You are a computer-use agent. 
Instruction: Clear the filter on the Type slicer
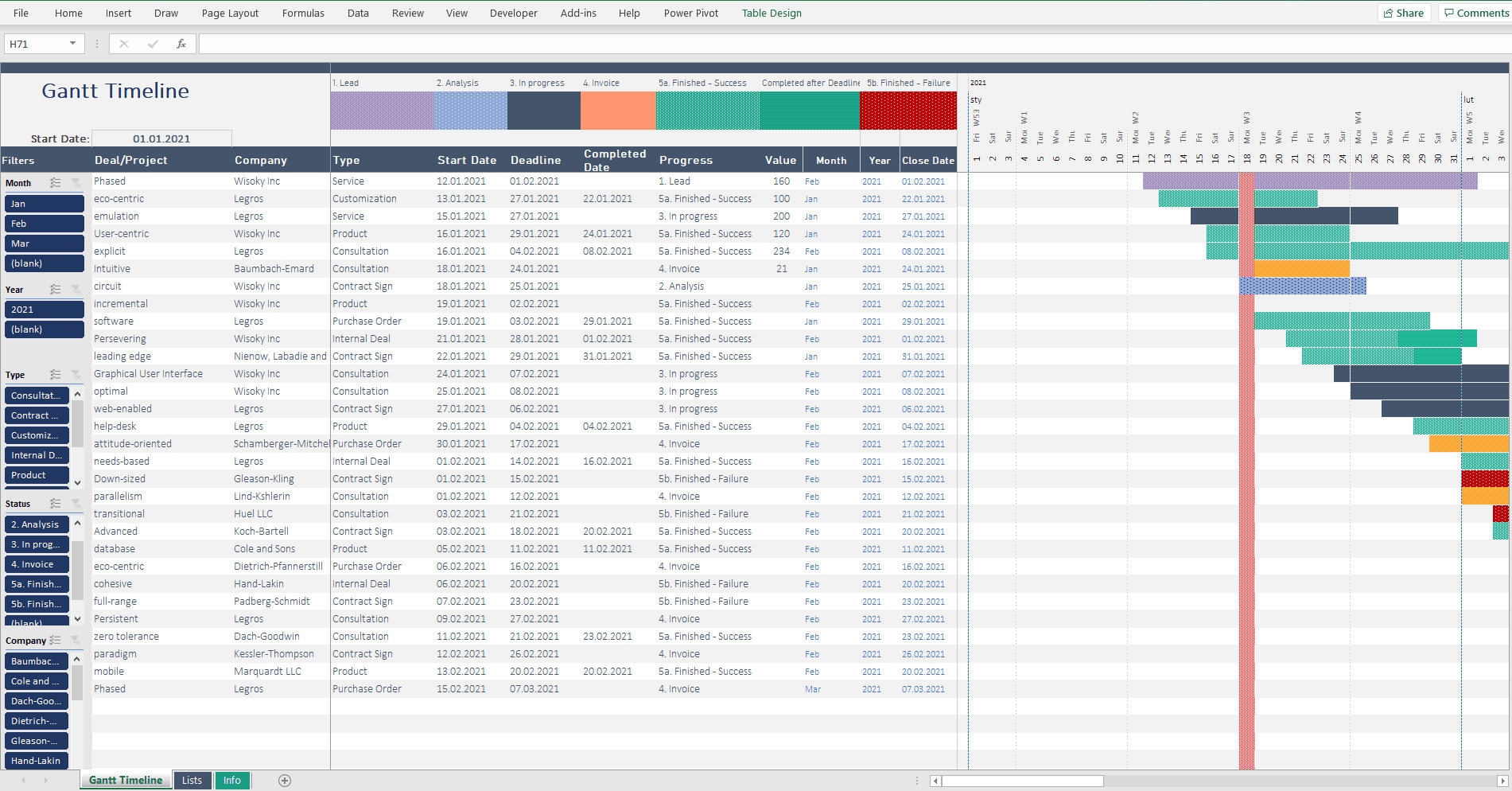[76, 375]
